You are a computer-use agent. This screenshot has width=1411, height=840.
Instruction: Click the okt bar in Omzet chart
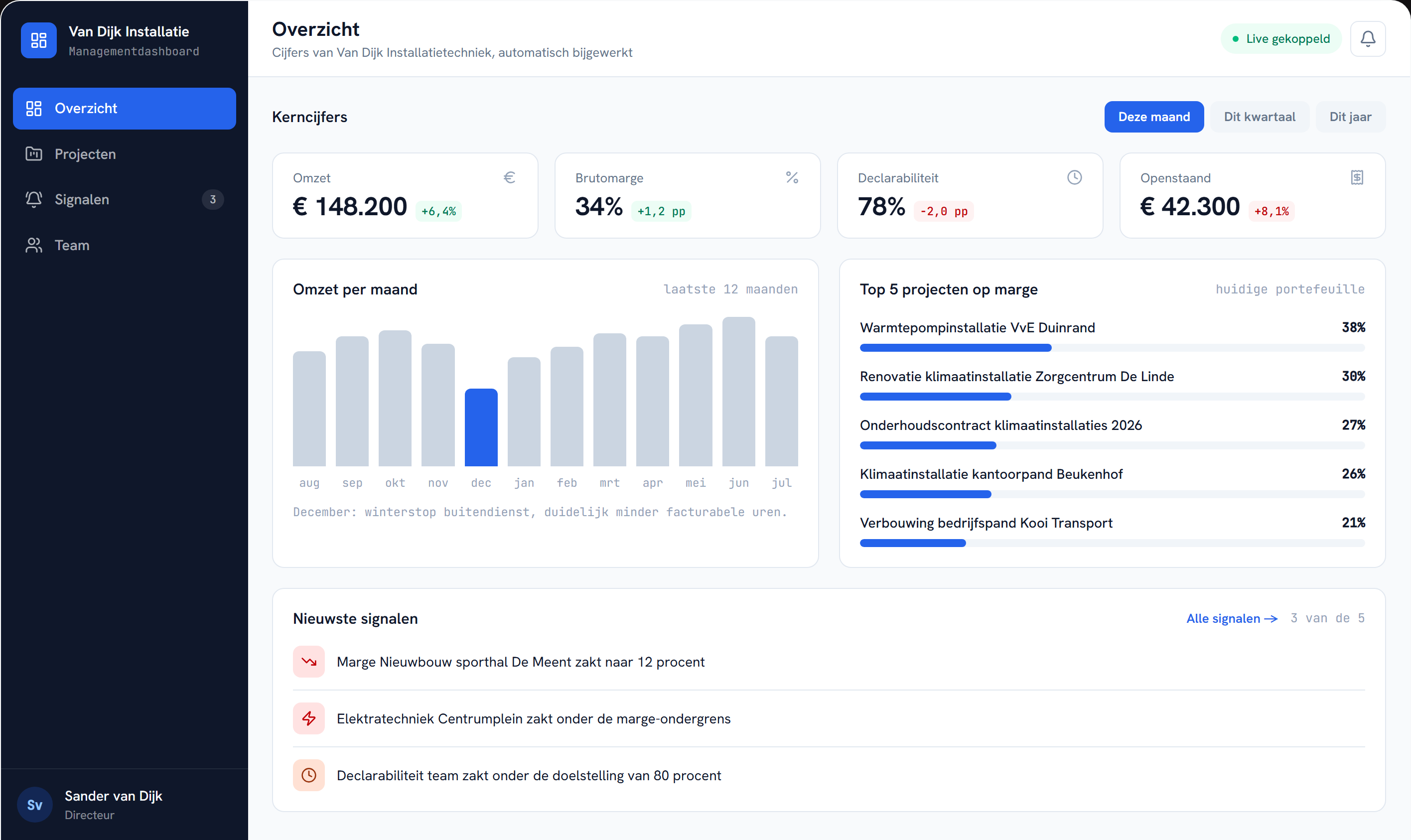pos(395,399)
